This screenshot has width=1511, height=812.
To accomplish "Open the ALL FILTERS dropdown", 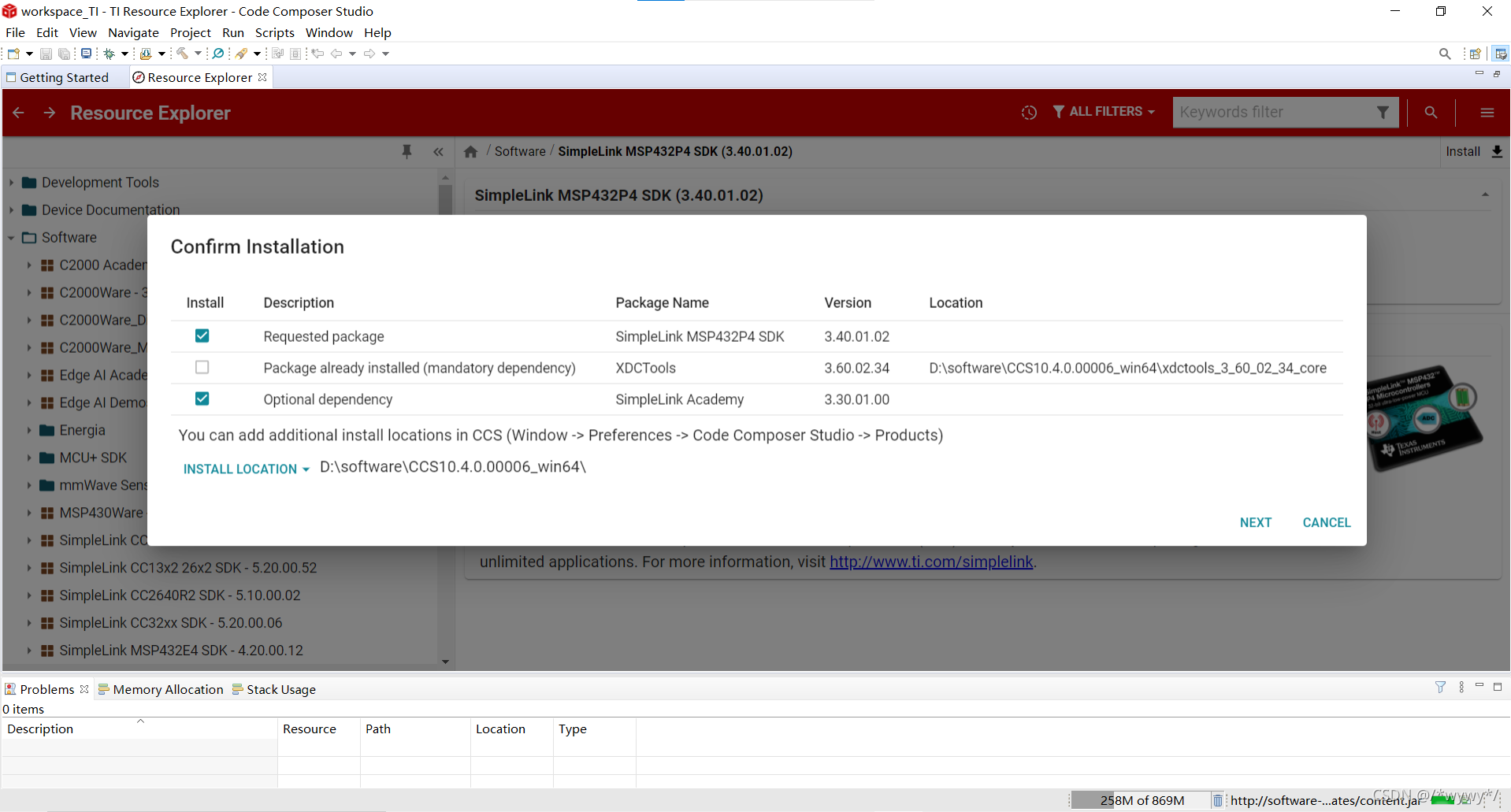I will (x=1104, y=112).
